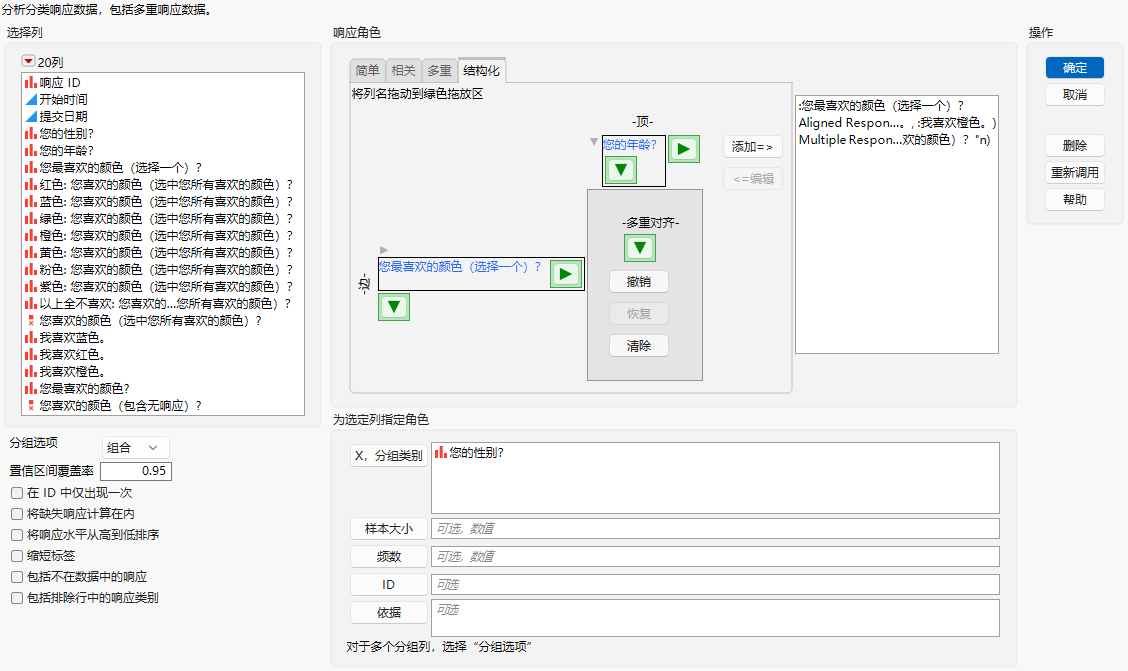The width and height of the screenshot is (1128, 671).
Task: Click the 取消 button
Action: 1075,94
